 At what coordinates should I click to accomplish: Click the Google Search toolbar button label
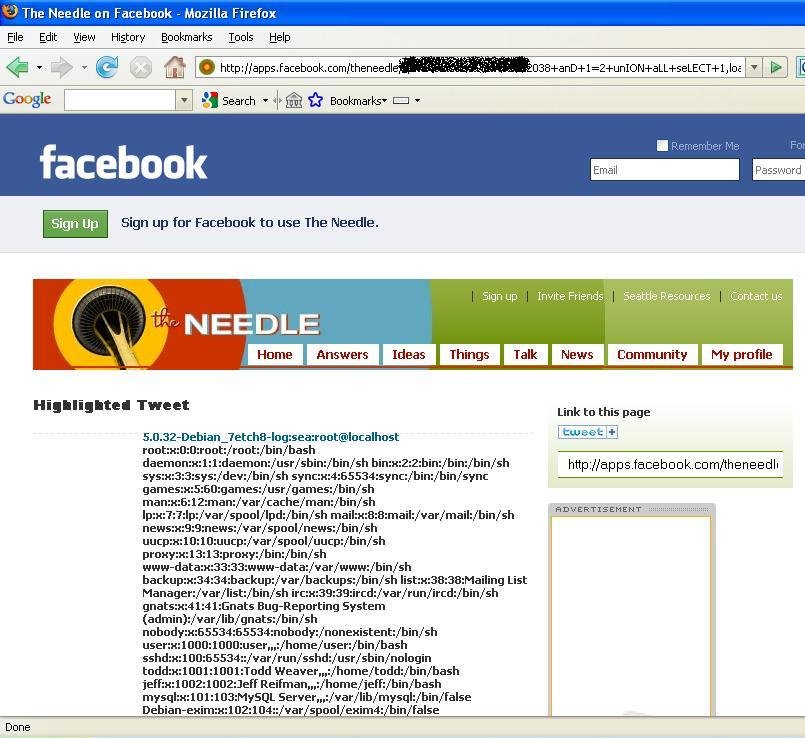pos(239,101)
